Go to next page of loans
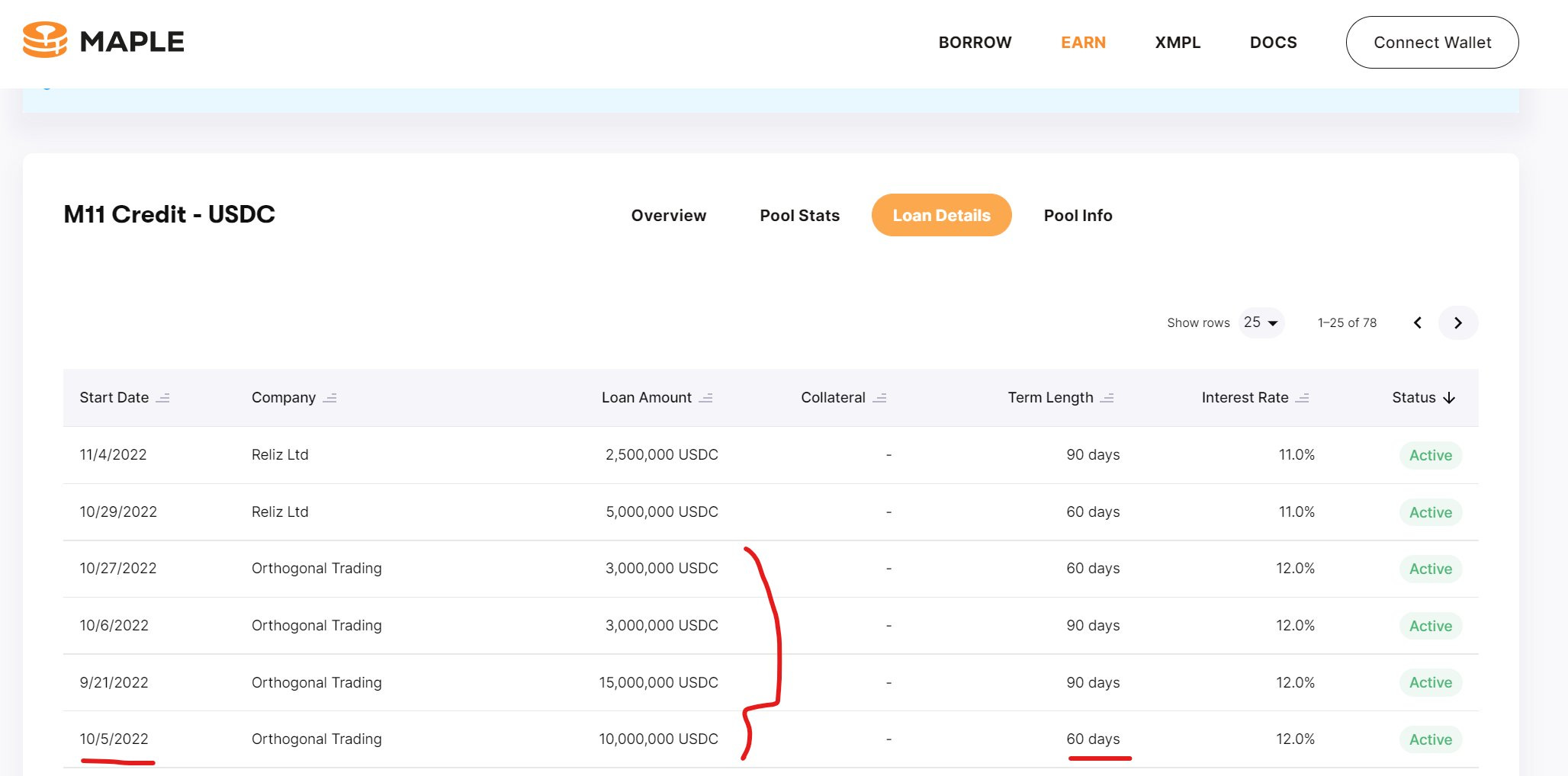Viewport: 1568px width, 776px height. [x=1458, y=322]
